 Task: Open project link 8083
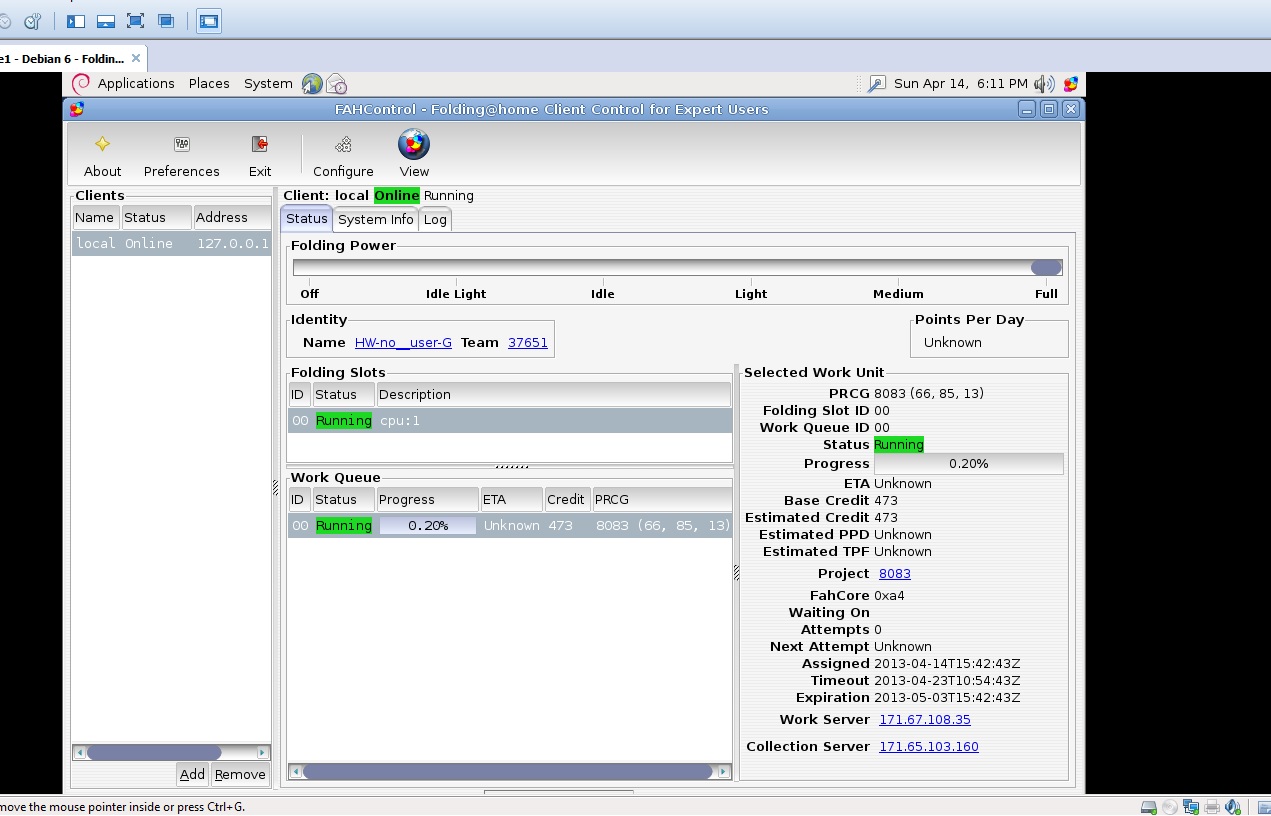pos(895,574)
